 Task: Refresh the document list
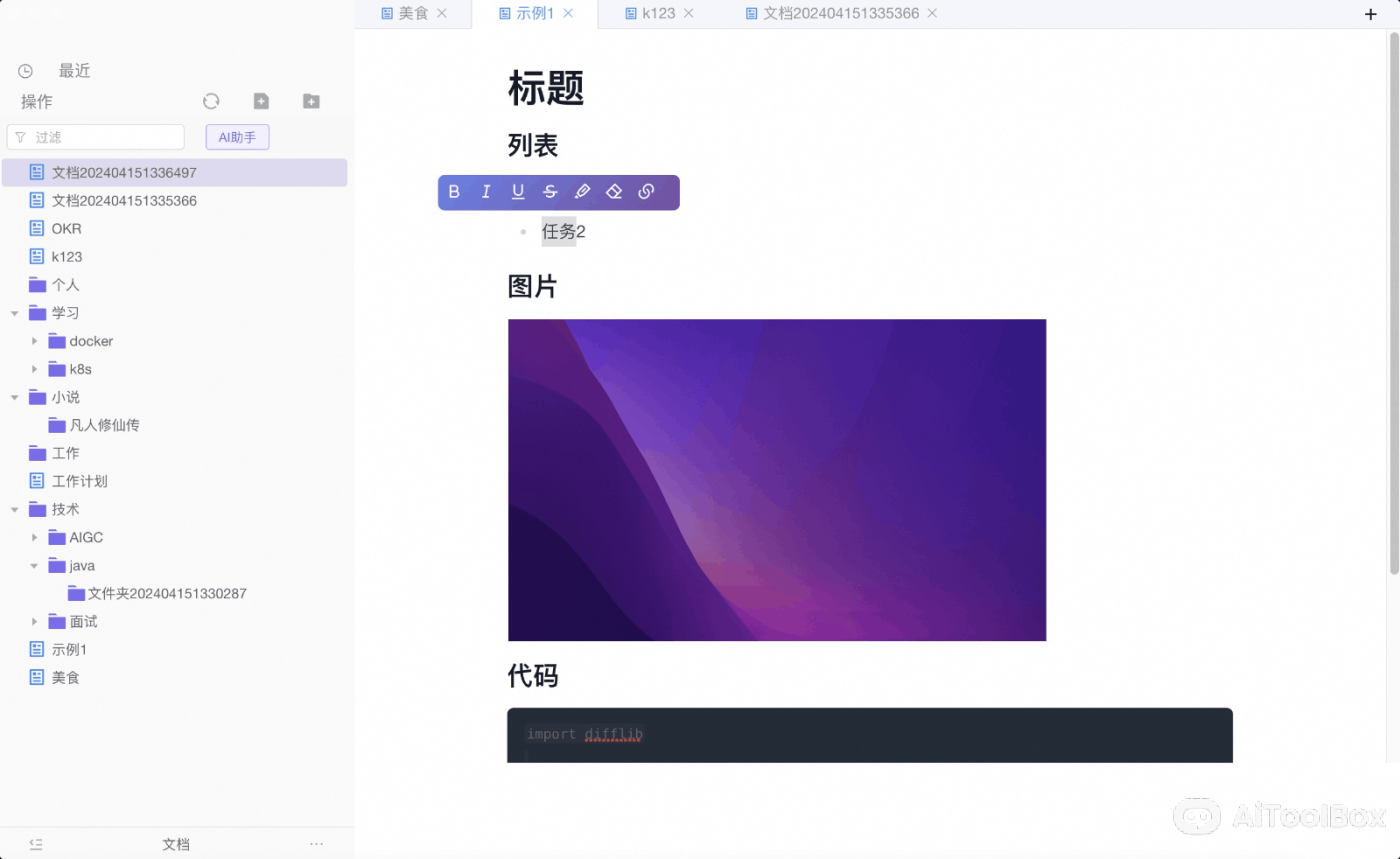211,101
